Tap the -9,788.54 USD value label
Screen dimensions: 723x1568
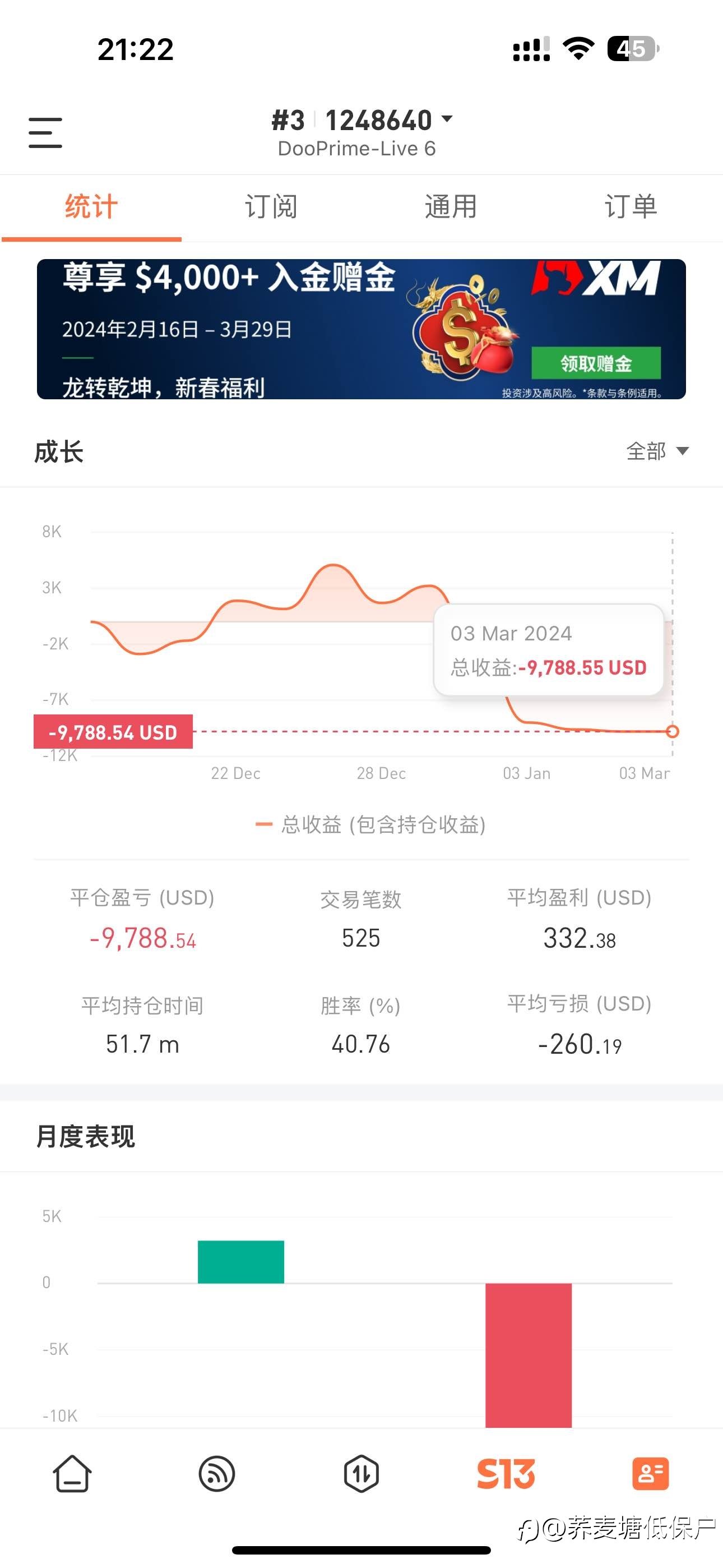click(113, 732)
